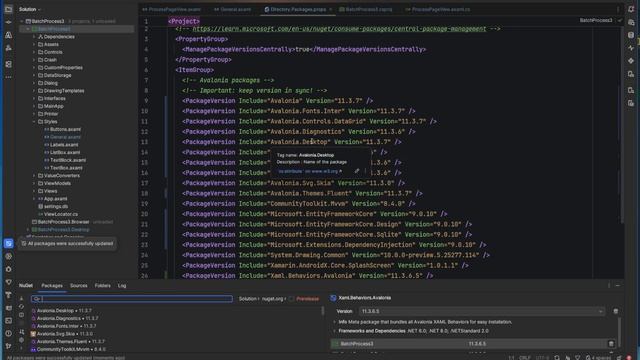This screenshot has width=640, height=360.
Task: Open the Problems tool window icon
Action: (x=9, y=333)
